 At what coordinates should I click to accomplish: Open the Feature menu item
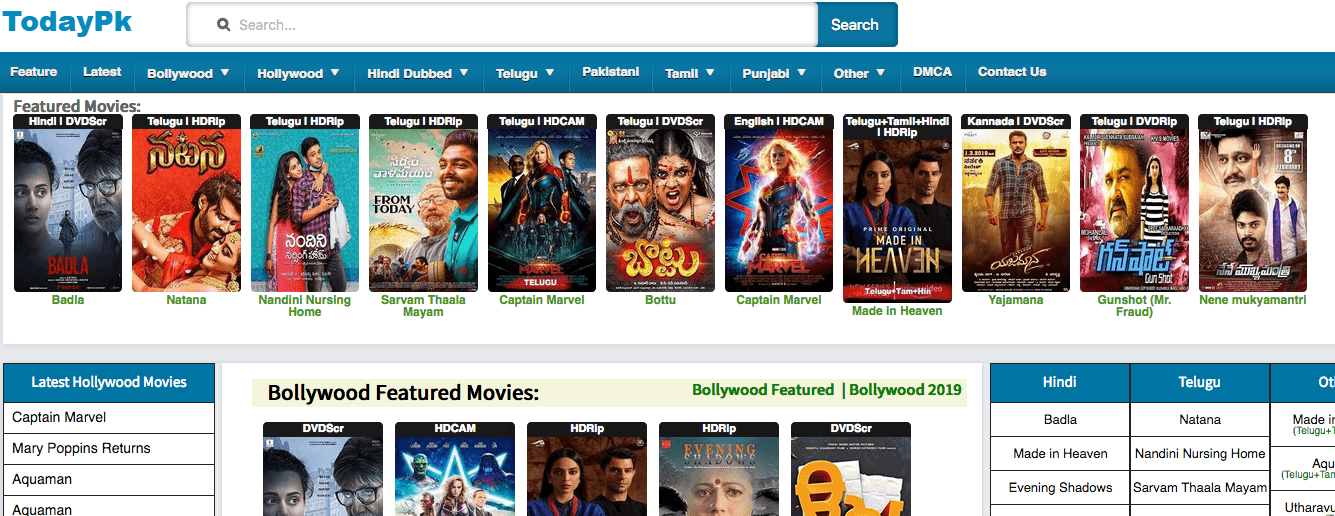pyautogui.click(x=34, y=72)
